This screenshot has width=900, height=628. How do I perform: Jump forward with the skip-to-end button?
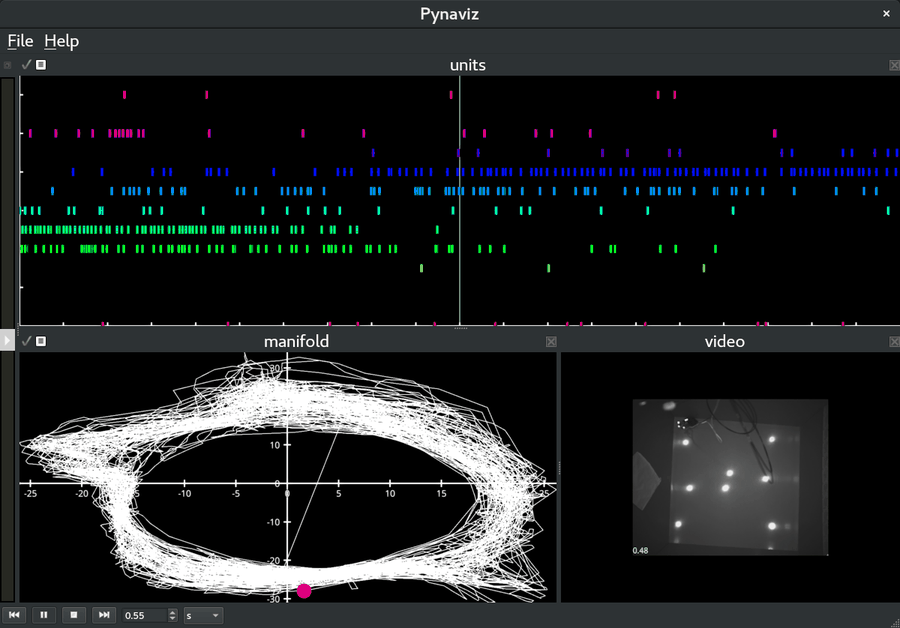[x=103, y=615]
